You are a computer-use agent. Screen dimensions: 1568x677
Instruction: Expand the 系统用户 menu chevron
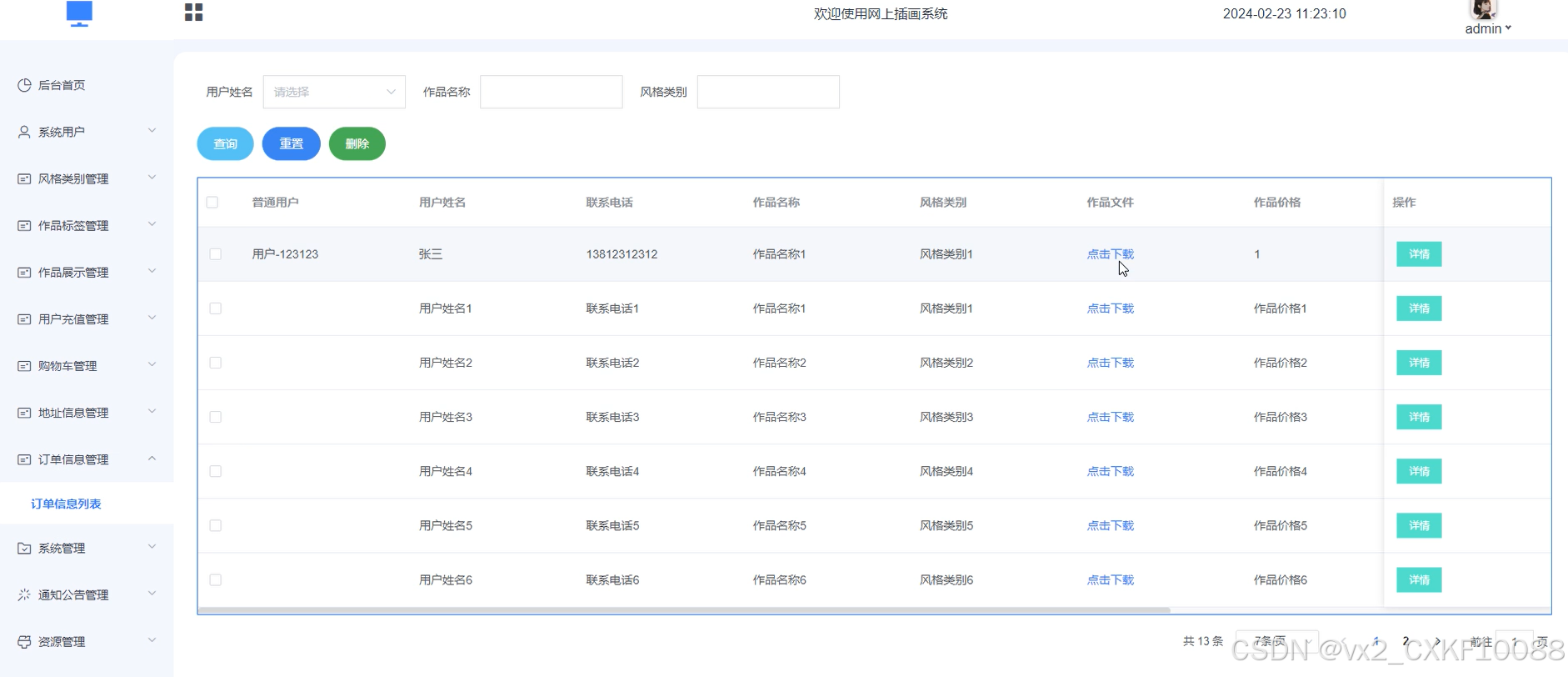coord(152,130)
